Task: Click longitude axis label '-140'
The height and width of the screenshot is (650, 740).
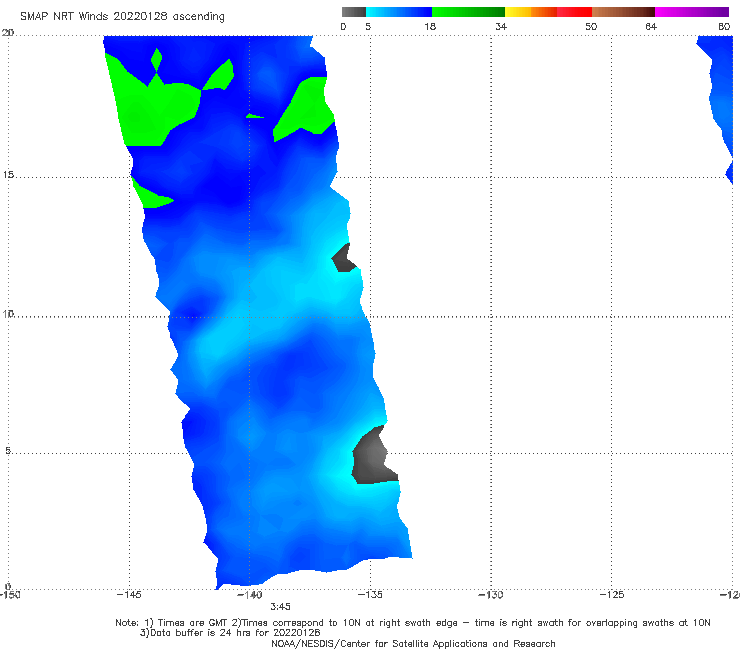Action: point(250,595)
